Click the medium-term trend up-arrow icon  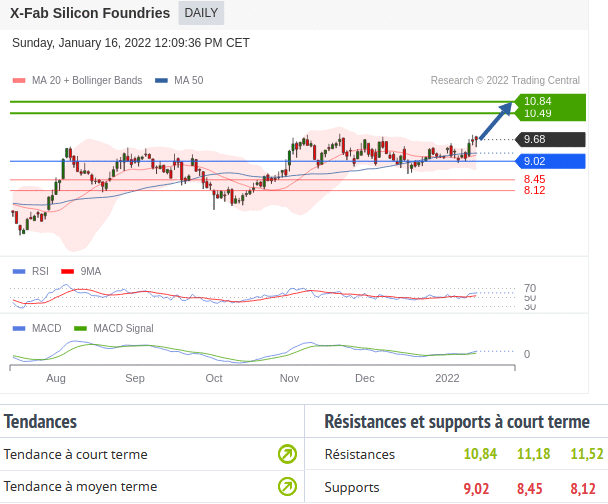point(287,487)
